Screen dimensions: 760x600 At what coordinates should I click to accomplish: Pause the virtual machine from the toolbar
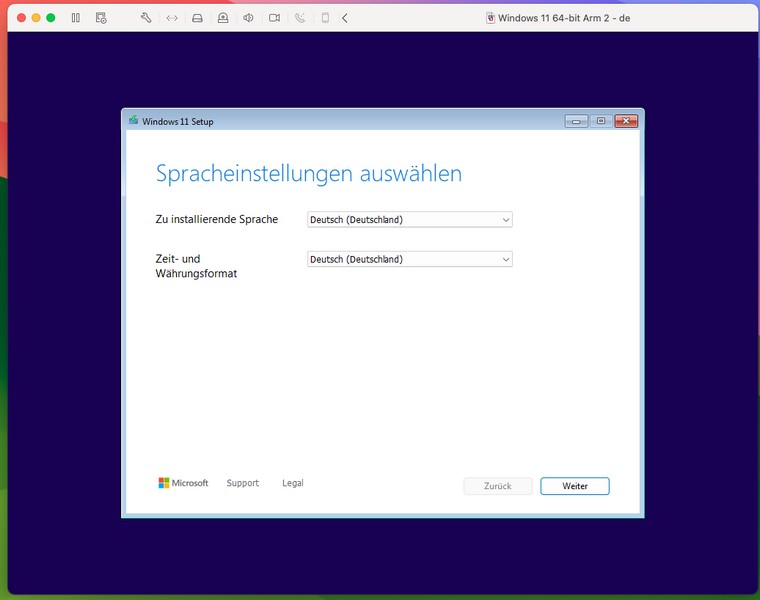[76, 18]
